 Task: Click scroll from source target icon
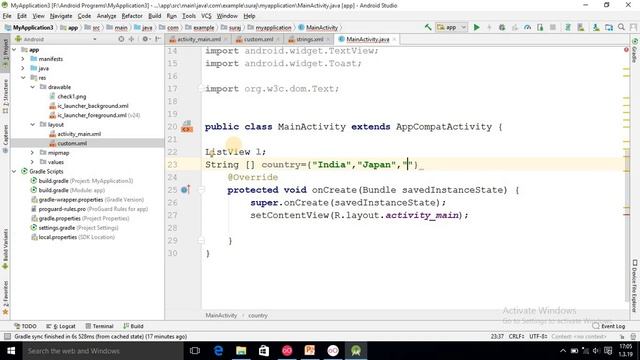coord(121,39)
